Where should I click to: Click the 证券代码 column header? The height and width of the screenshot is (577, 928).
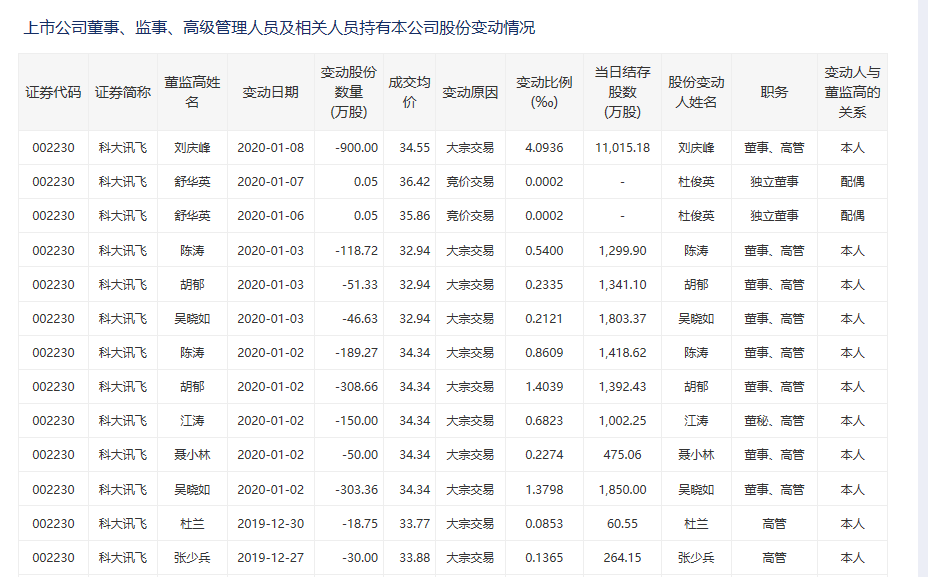coord(53,92)
